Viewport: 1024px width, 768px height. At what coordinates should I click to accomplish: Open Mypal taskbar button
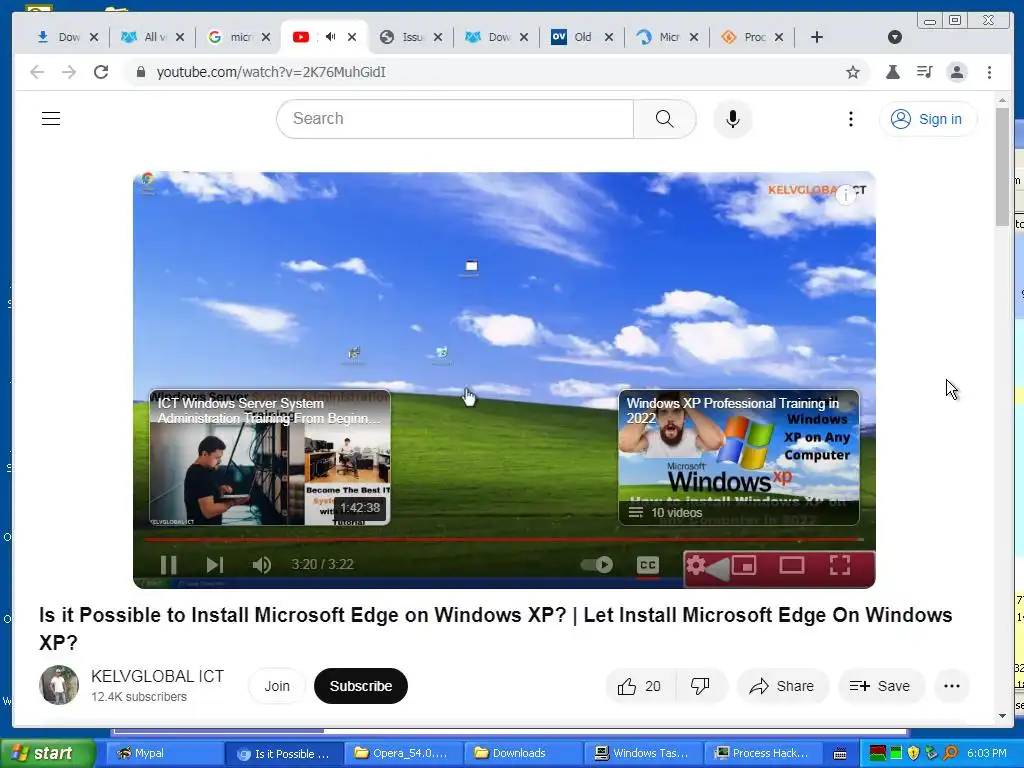point(163,753)
